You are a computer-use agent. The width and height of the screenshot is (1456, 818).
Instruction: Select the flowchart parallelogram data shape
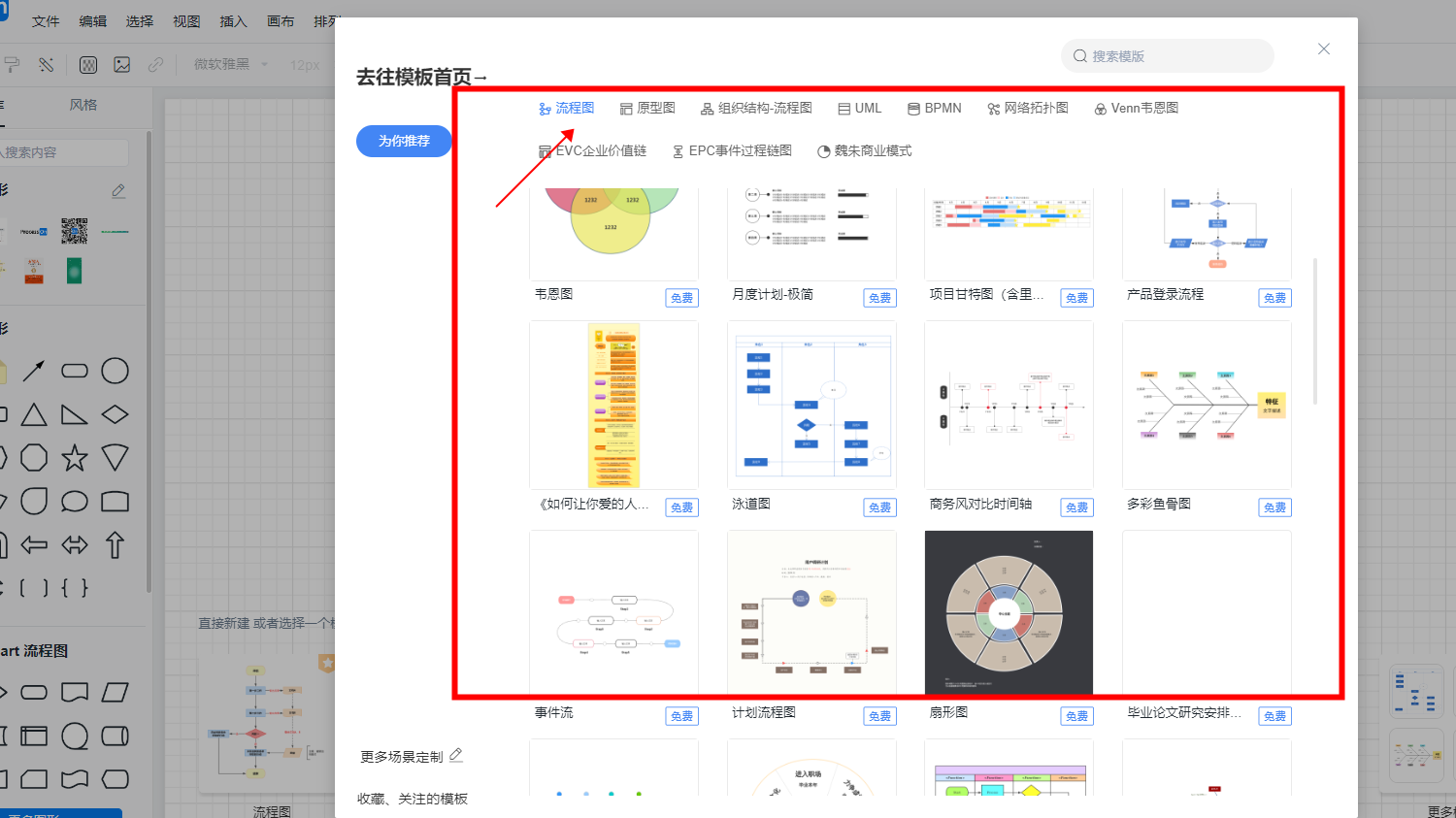tap(116, 693)
